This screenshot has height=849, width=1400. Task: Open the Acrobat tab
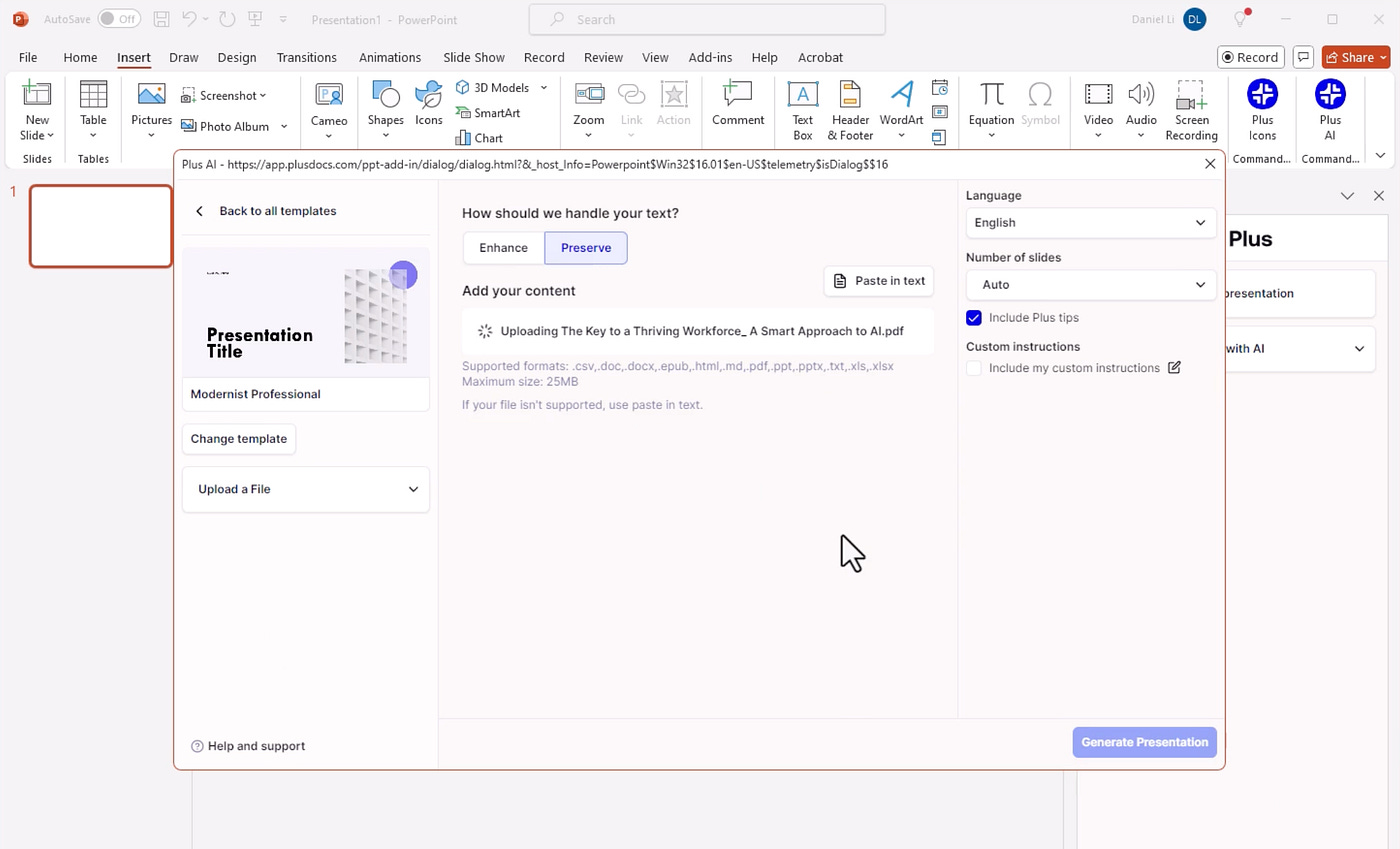[x=820, y=57]
